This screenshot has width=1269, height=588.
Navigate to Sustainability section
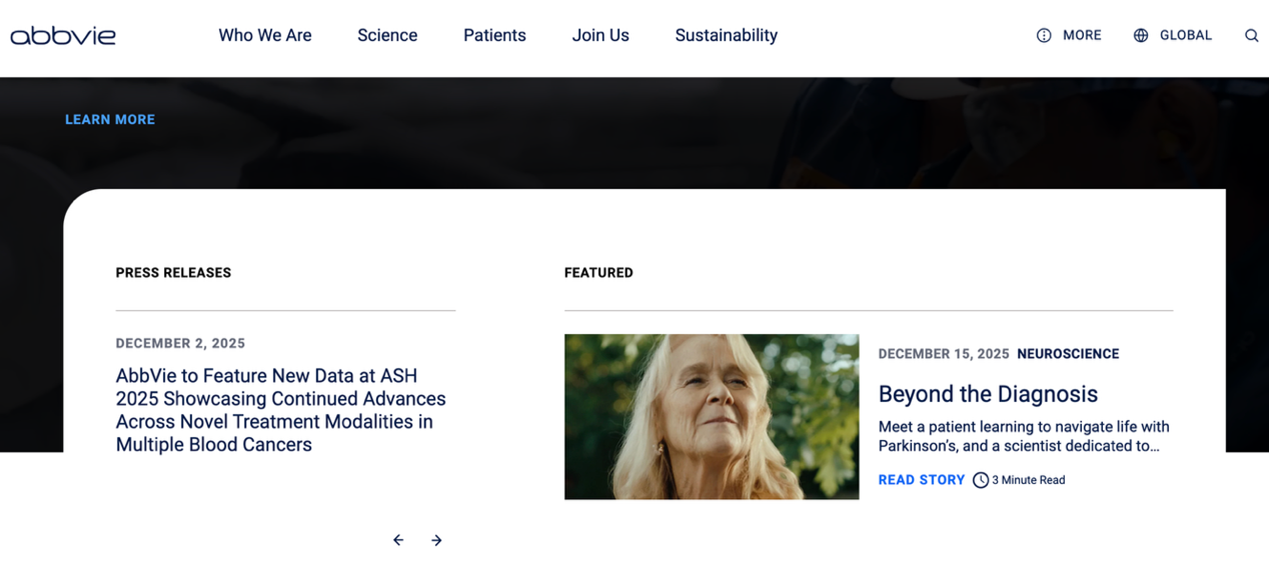726,35
